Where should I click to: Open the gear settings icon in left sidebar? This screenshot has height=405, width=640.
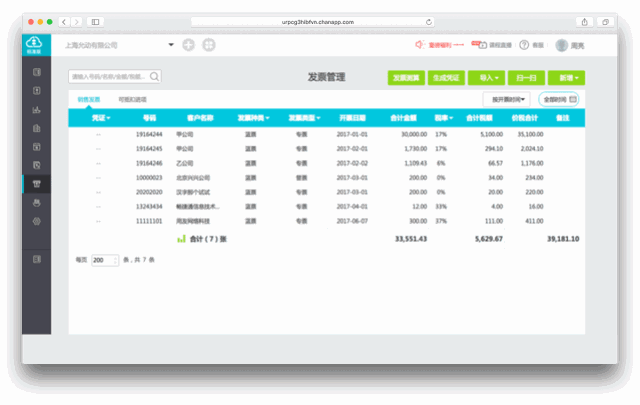37,221
